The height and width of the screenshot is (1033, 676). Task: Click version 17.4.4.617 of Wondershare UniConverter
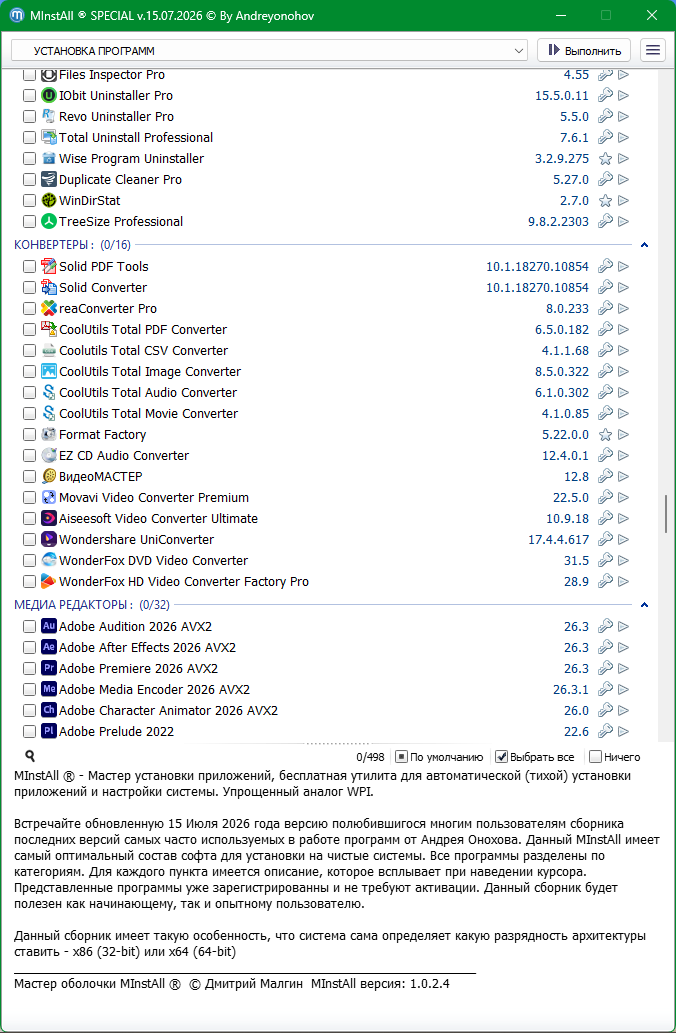pyautogui.click(x=559, y=540)
